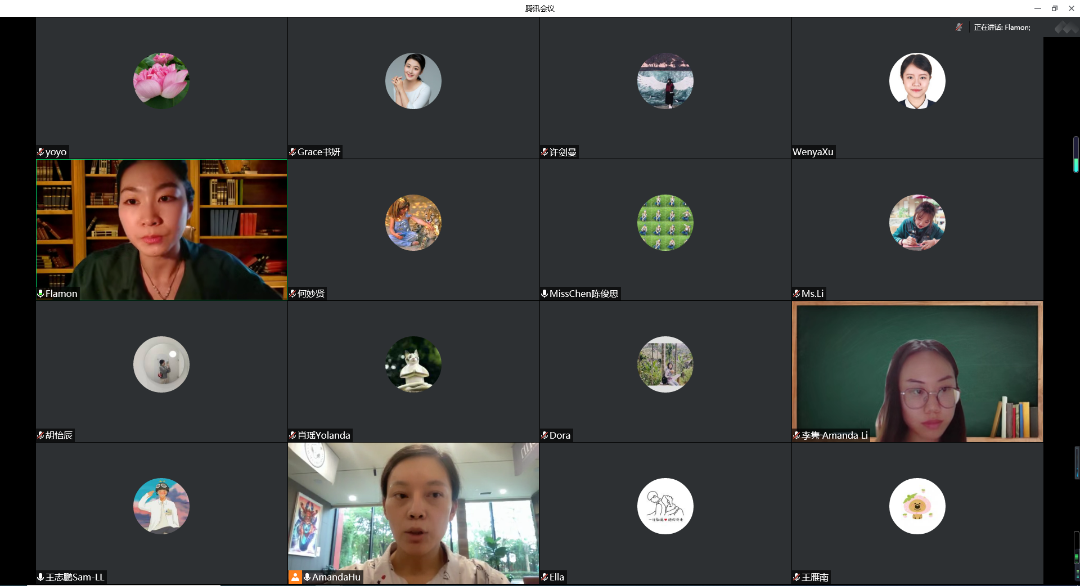Click the name label AmandaHu
The width and height of the screenshot is (1080, 586).
coord(336,578)
